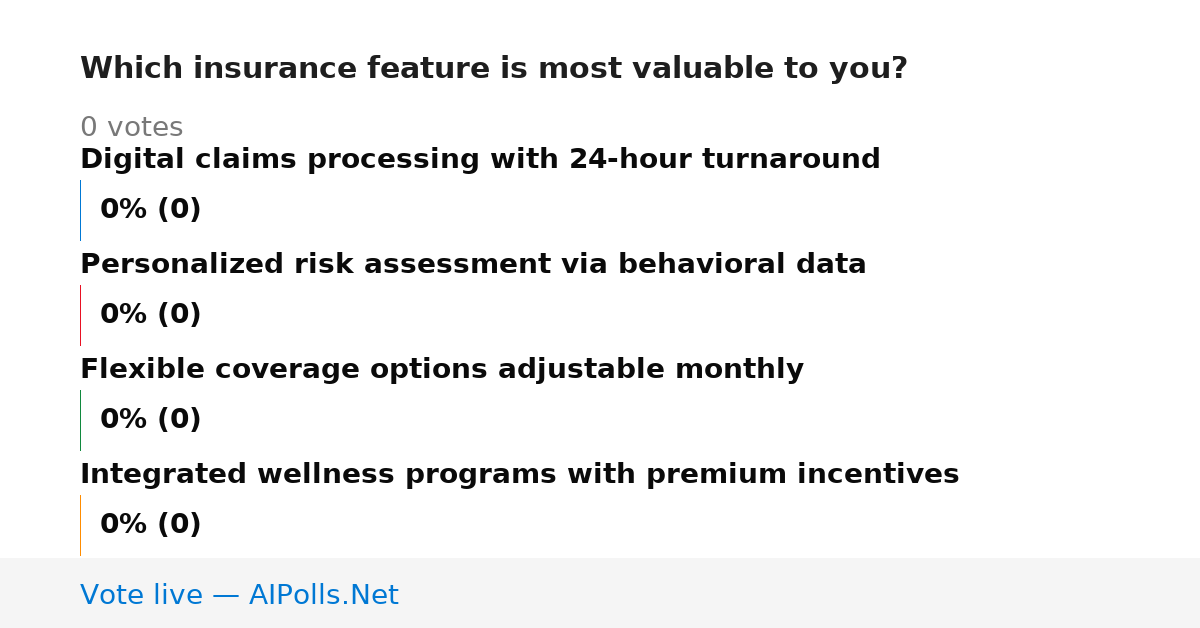1200x628 pixels.
Task: Click 0% (0) result under Personalized risk
Action: click(151, 315)
